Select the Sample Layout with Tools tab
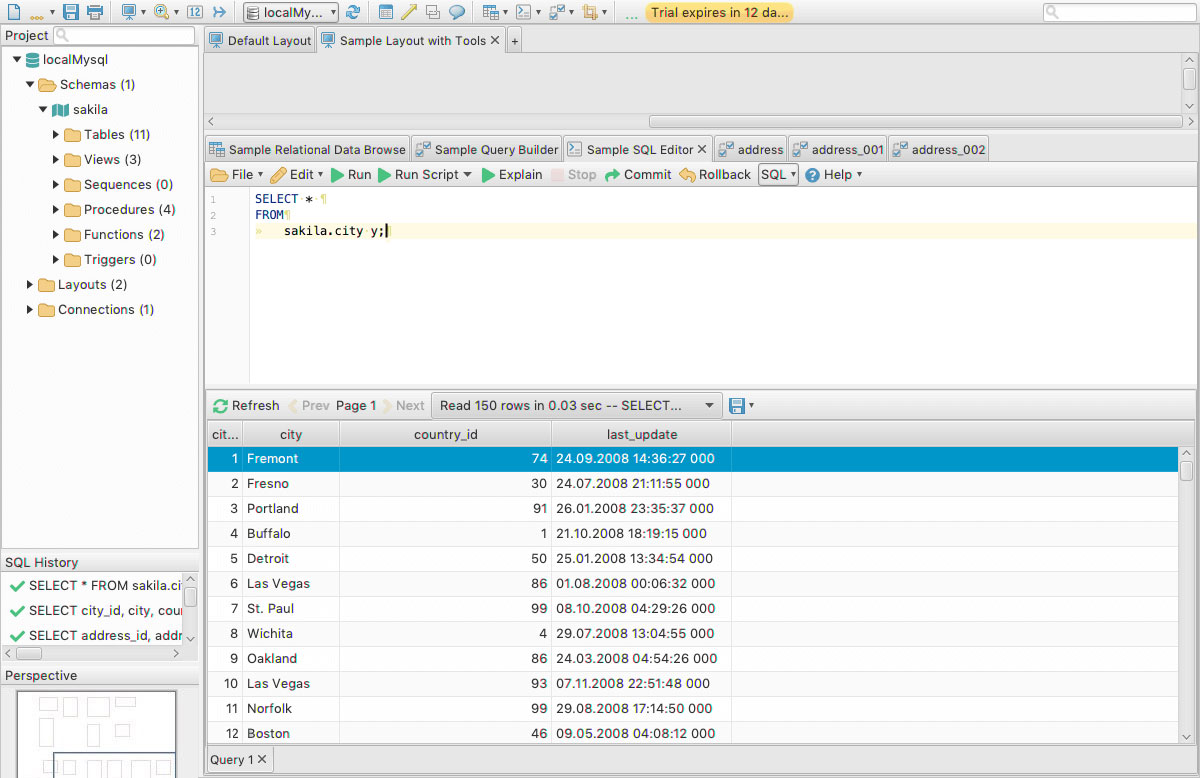The width and height of the screenshot is (1200, 778). [412, 41]
